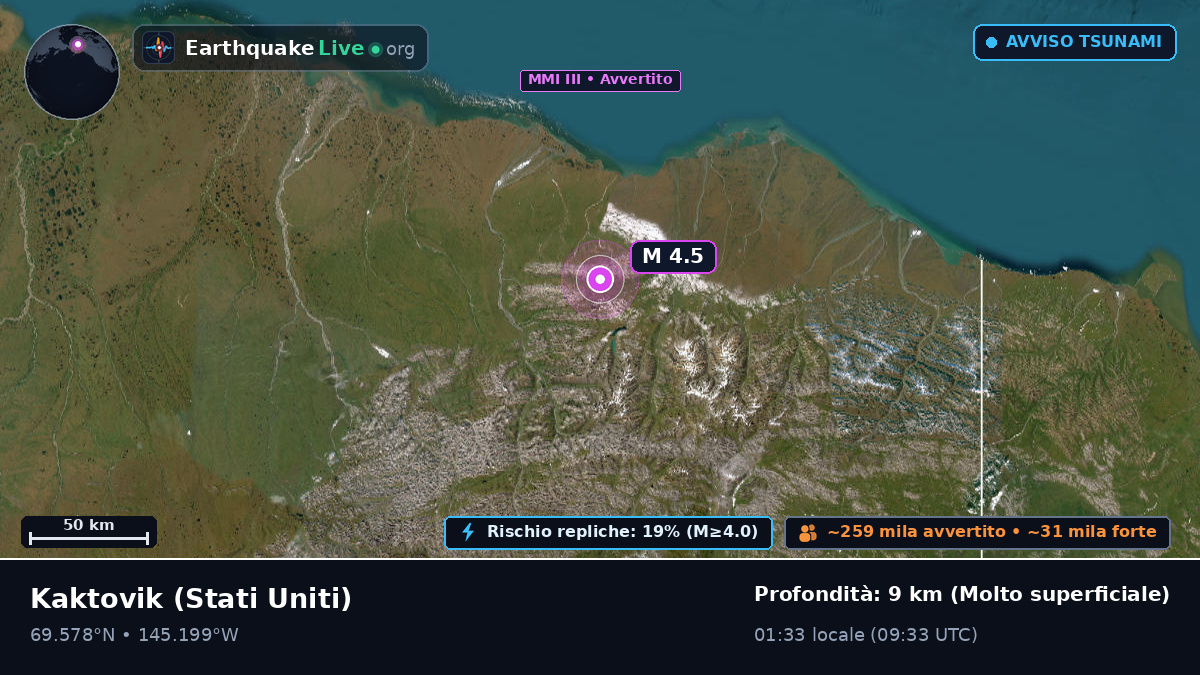Image resolution: width=1200 pixels, height=675 pixels.
Task: Select the MMI III Avvertito badge
Action: coord(600,80)
